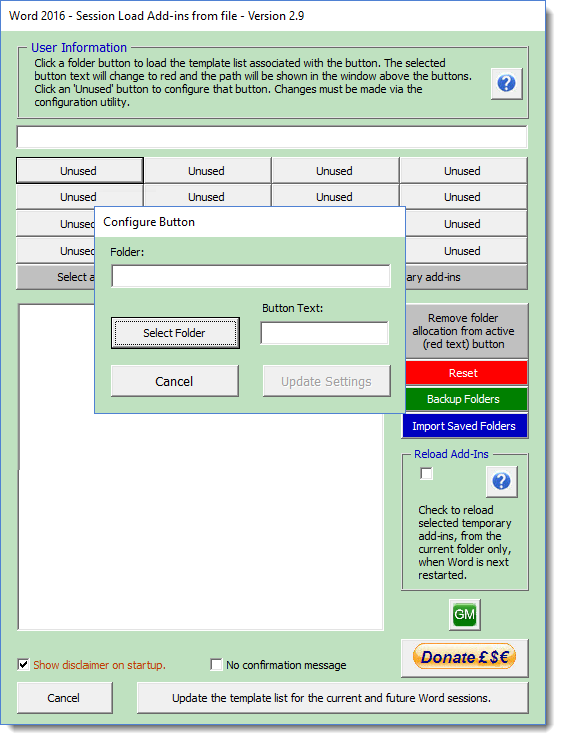Image resolution: width=561 pixels, height=740 pixels.
Task: Click in the Button Text input field
Action: (325, 333)
